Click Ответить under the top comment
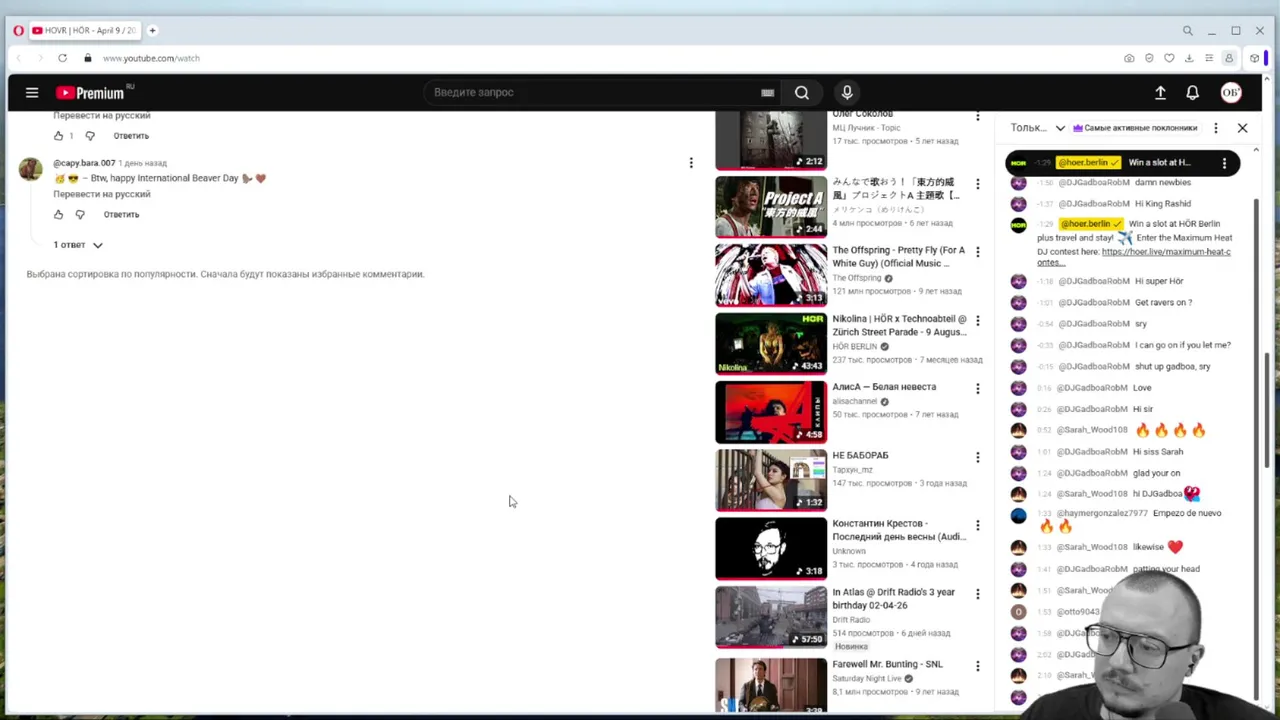Viewport: 1280px width, 720px height. 131,136
